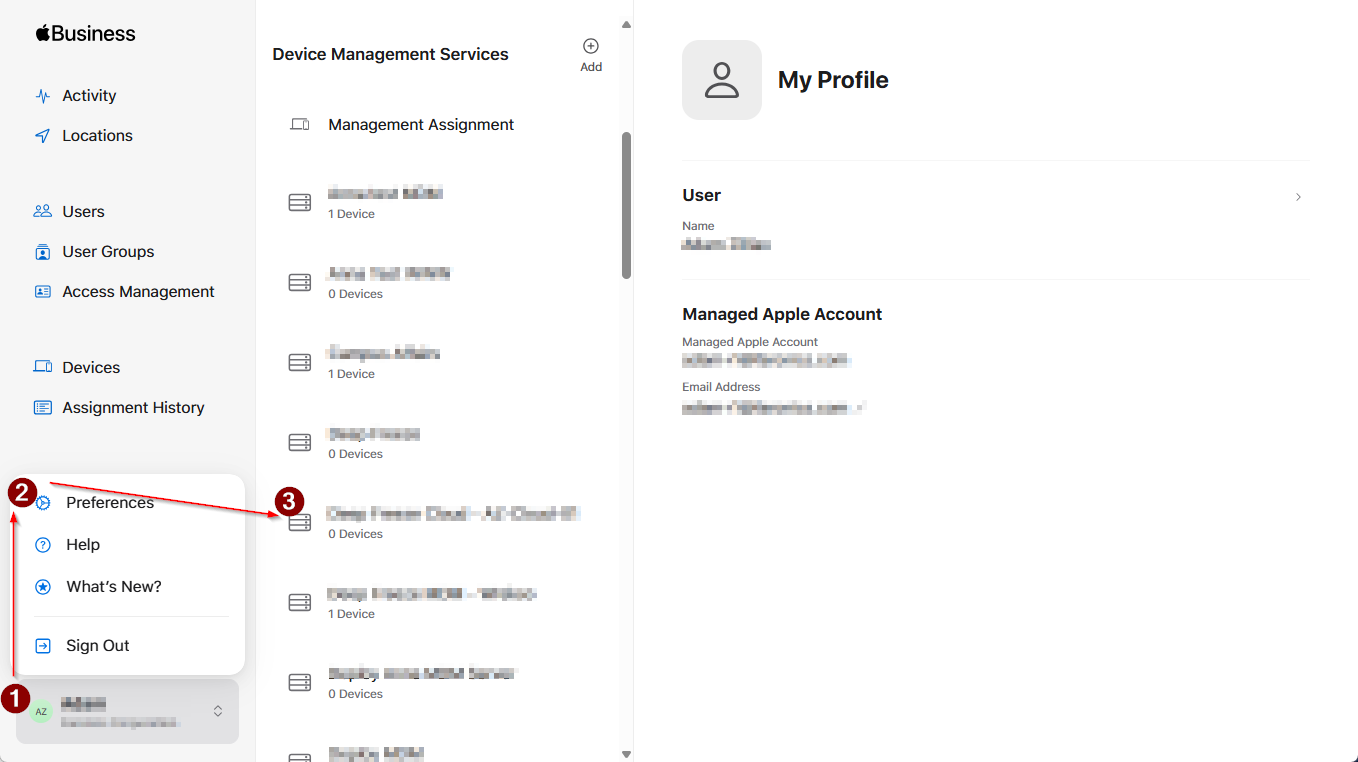1358x762 pixels.
Task: Select the Users people icon
Action: click(x=42, y=212)
